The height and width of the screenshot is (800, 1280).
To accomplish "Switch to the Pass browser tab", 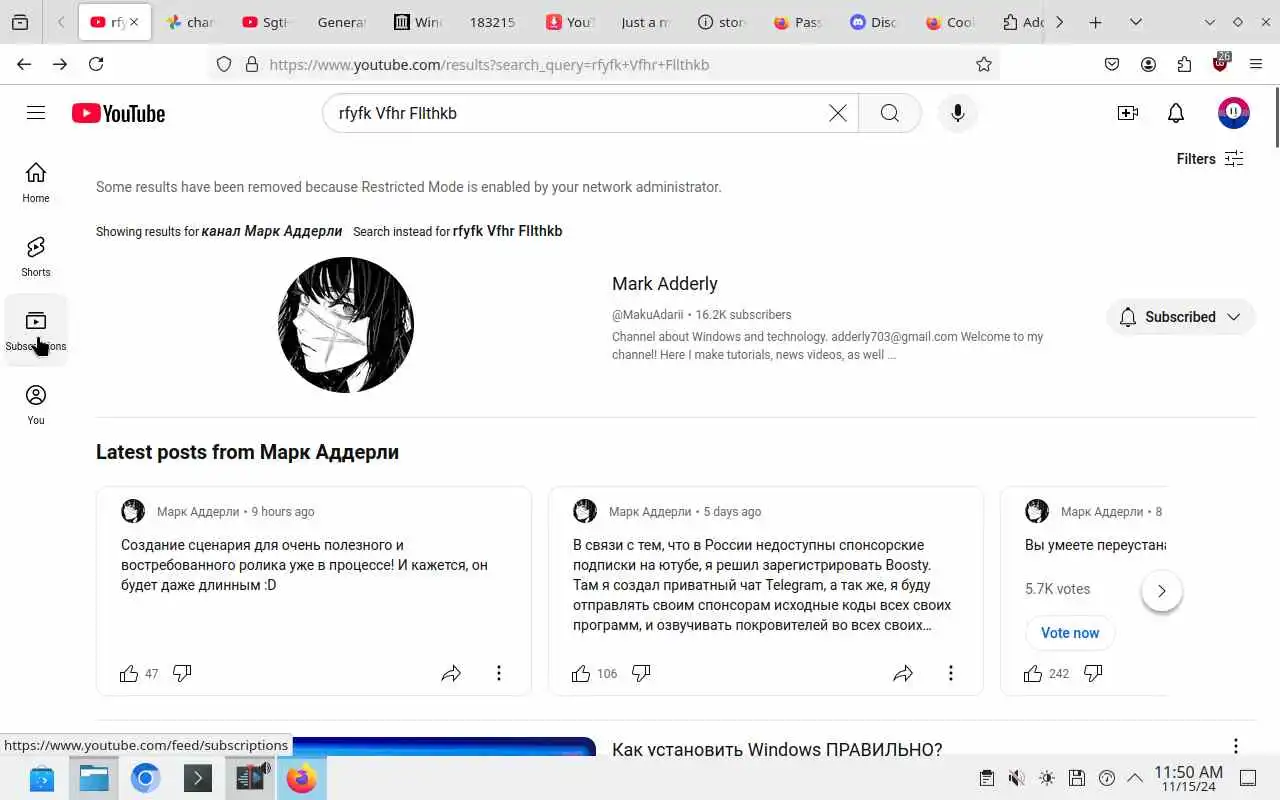I will 797,22.
